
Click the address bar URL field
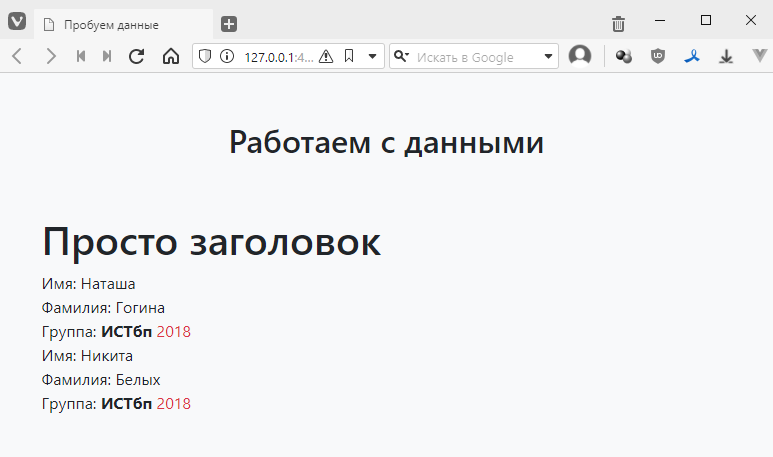[x=278, y=57]
